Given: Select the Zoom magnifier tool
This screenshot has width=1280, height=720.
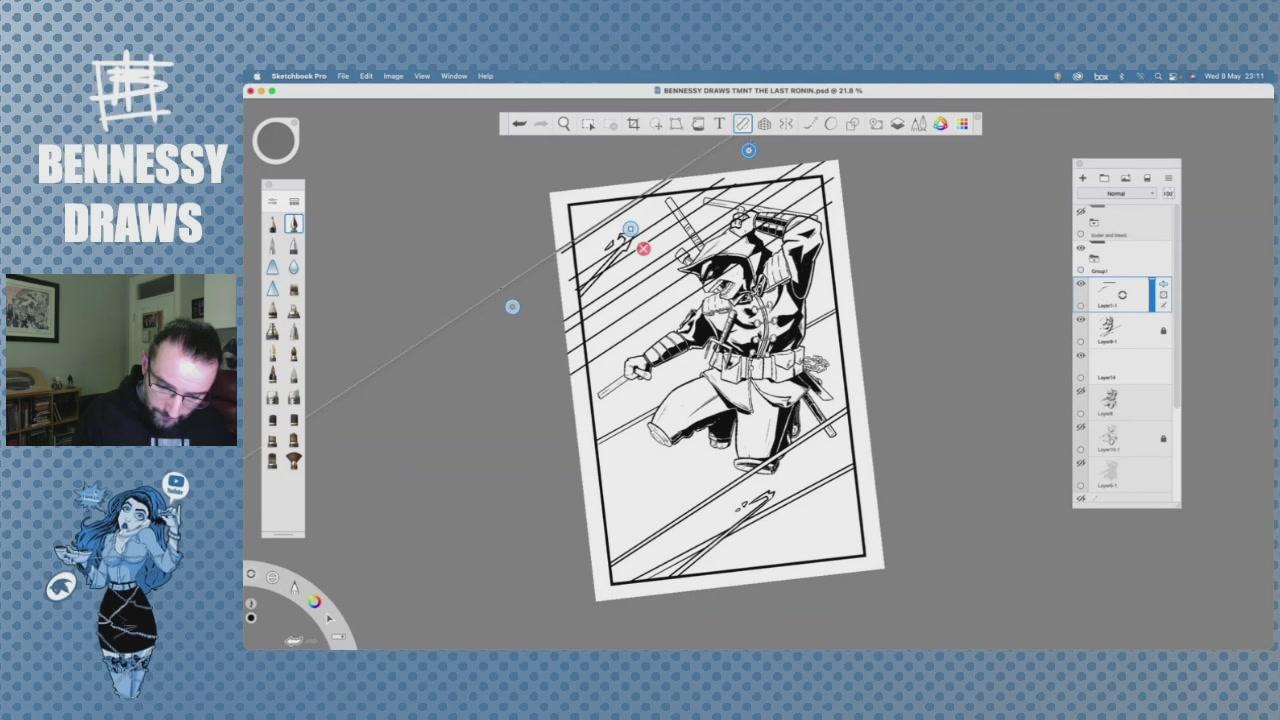Looking at the screenshot, I should point(564,124).
